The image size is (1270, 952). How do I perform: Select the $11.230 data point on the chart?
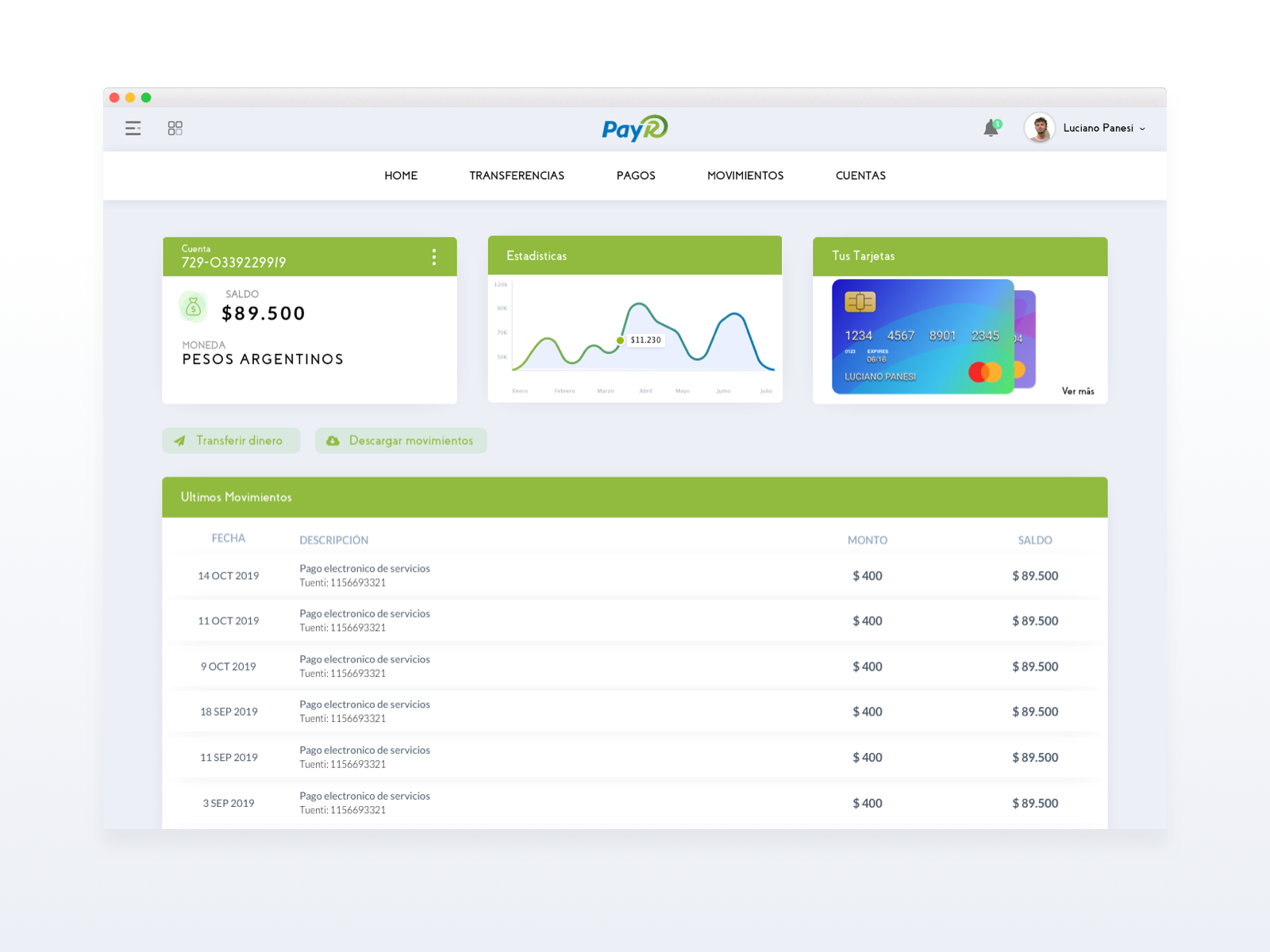[x=620, y=339]
